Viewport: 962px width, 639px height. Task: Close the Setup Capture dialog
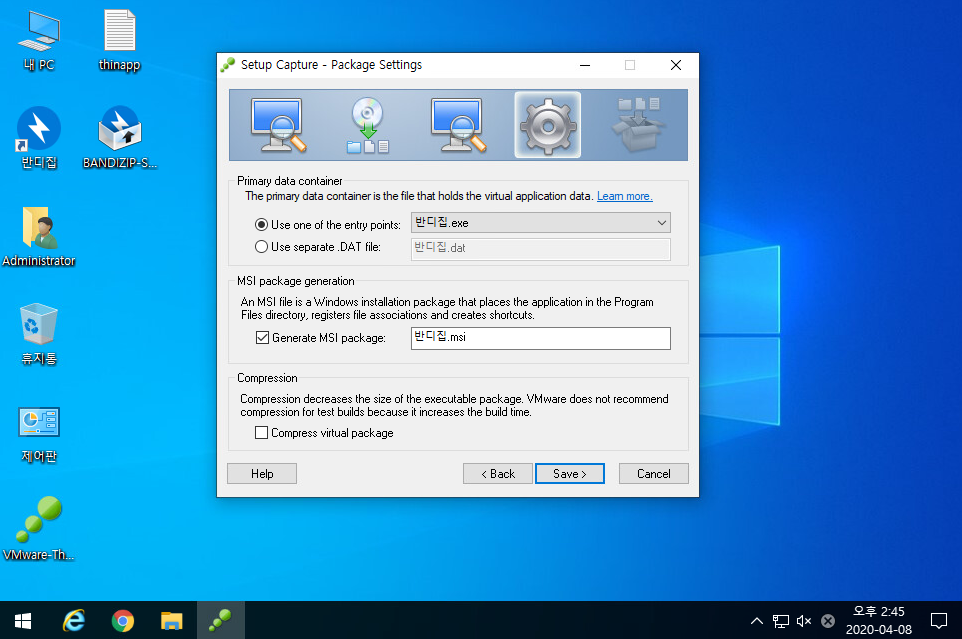click(675, 65)
